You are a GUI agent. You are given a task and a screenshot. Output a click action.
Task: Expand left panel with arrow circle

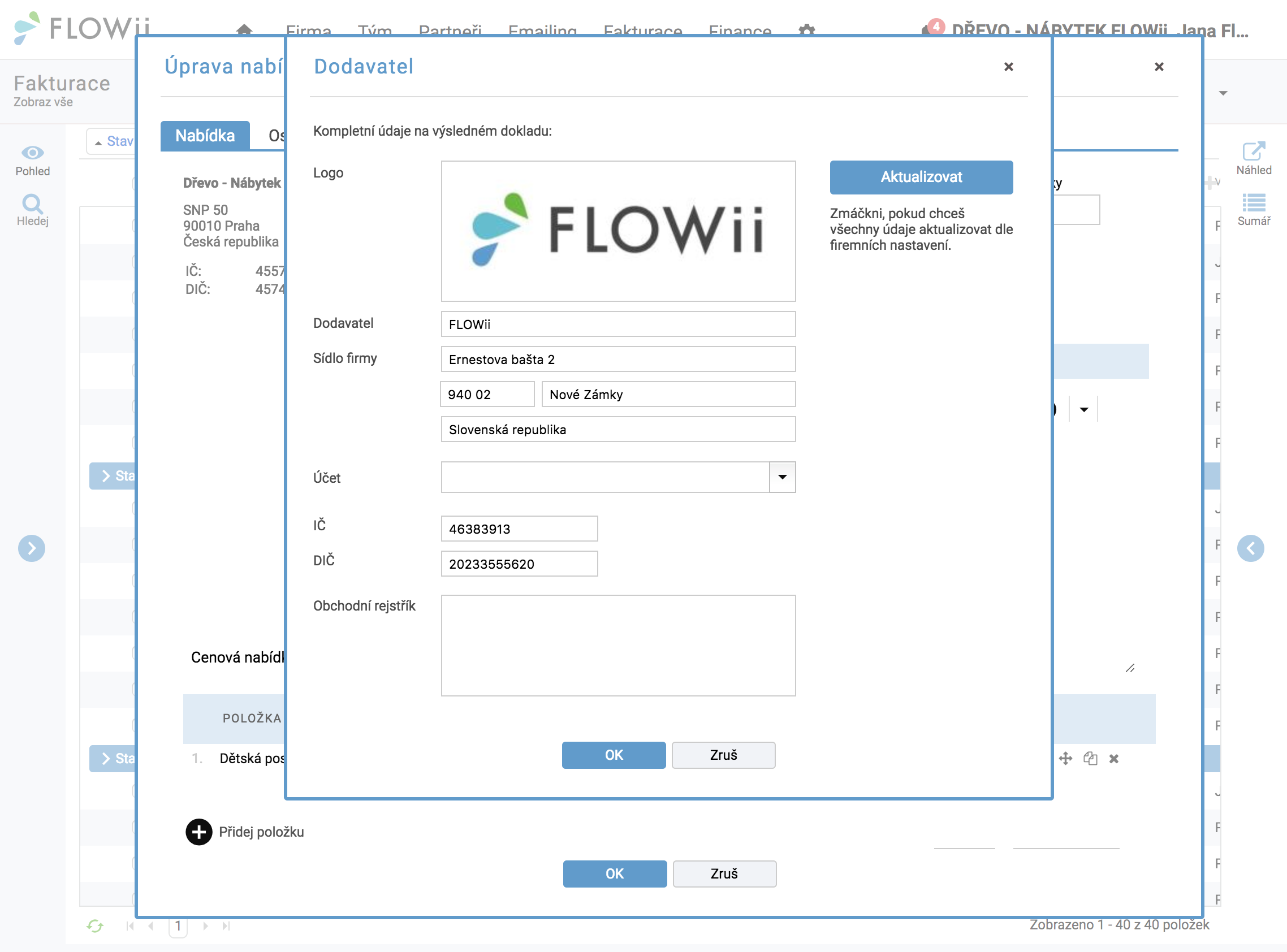pyautogui.click(x=32, y=548)
